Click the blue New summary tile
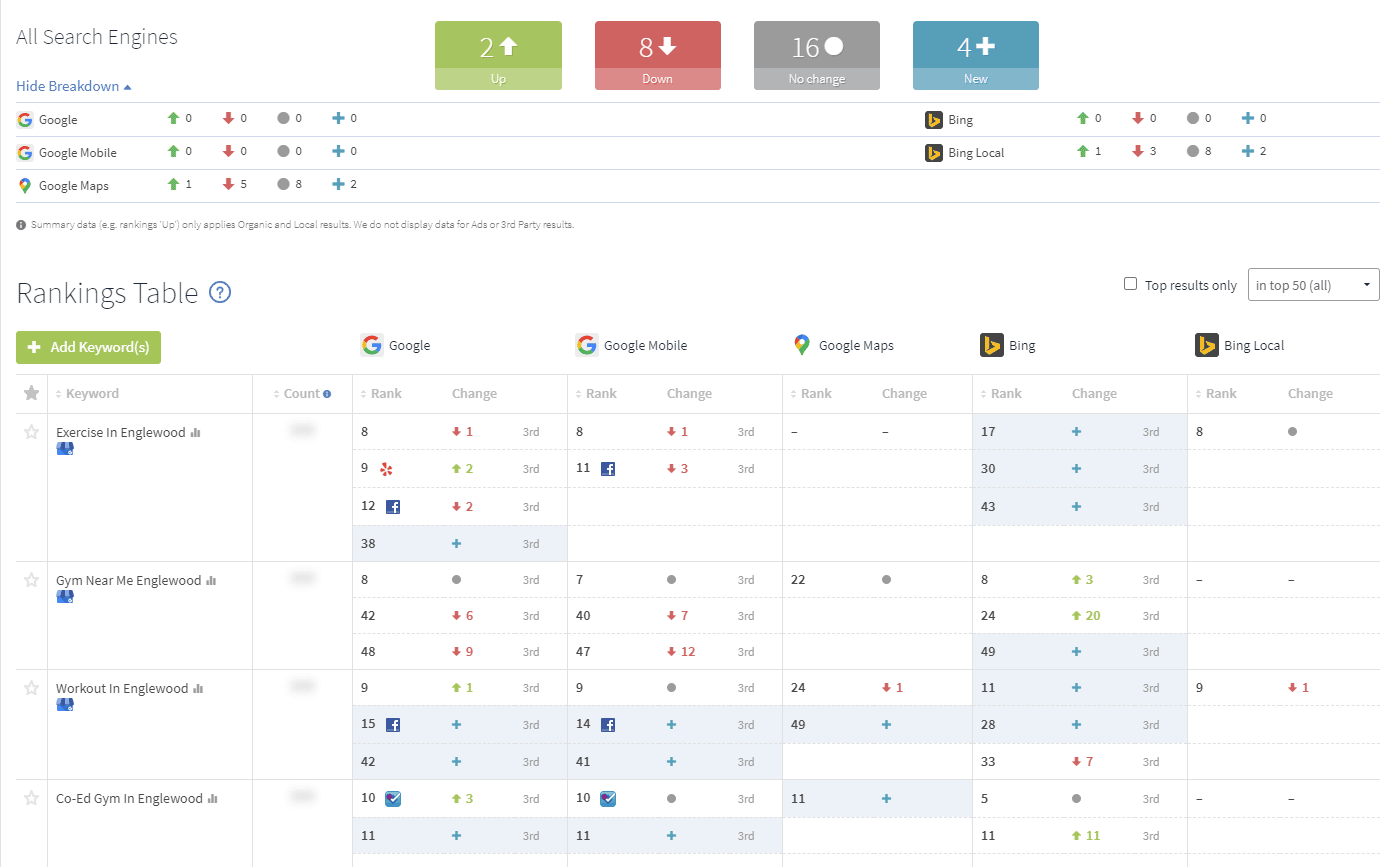The image size is (1394, 867). 975,56
